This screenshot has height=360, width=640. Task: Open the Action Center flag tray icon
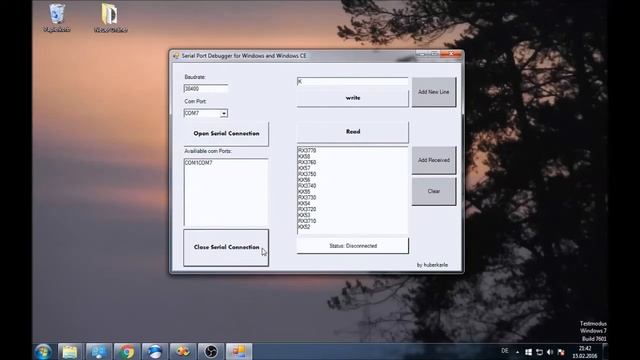(x=561, y=352)
